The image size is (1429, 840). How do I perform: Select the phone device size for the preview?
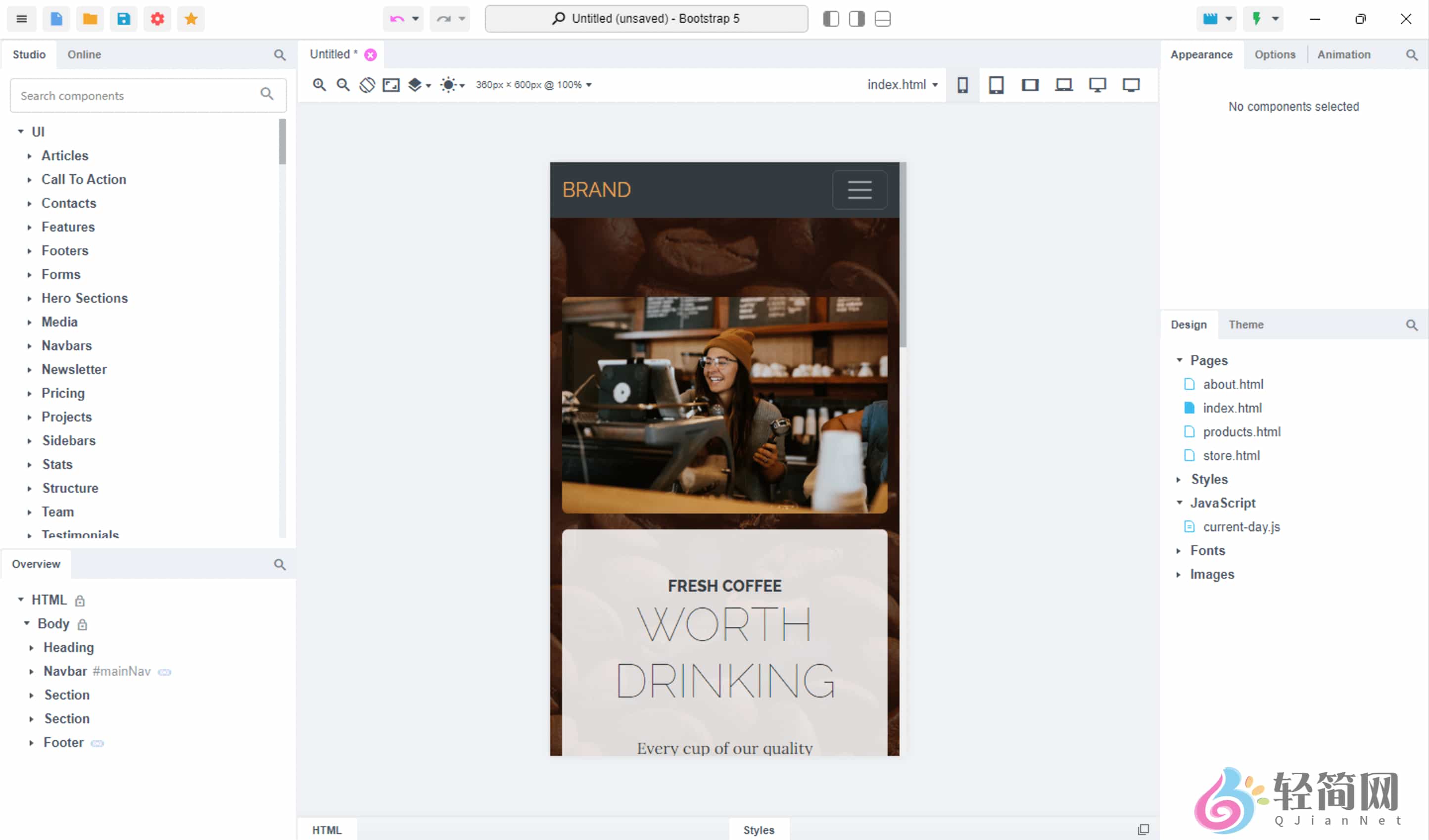tap(962, 85)
